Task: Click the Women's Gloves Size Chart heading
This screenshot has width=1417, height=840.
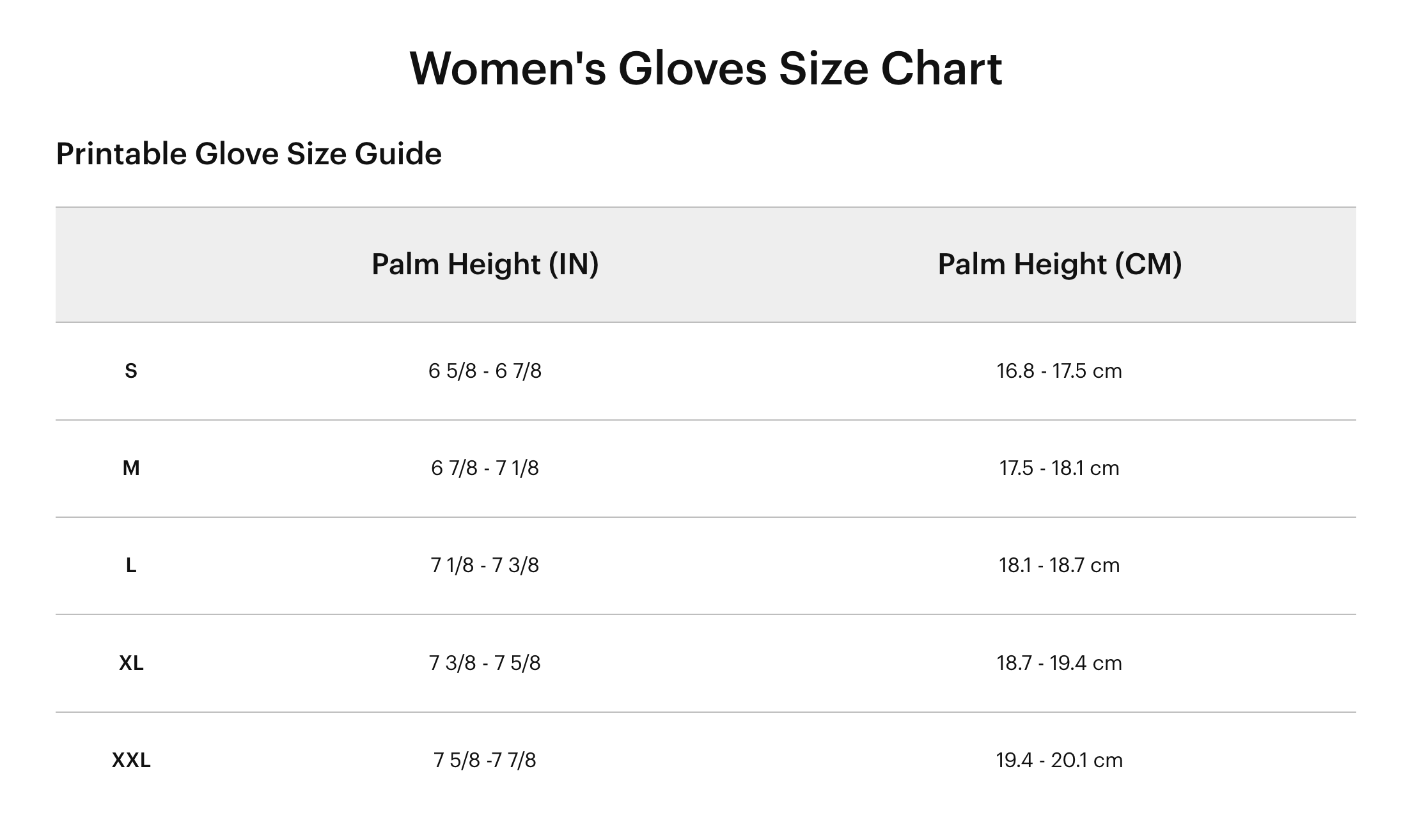Action: point(705,68)
